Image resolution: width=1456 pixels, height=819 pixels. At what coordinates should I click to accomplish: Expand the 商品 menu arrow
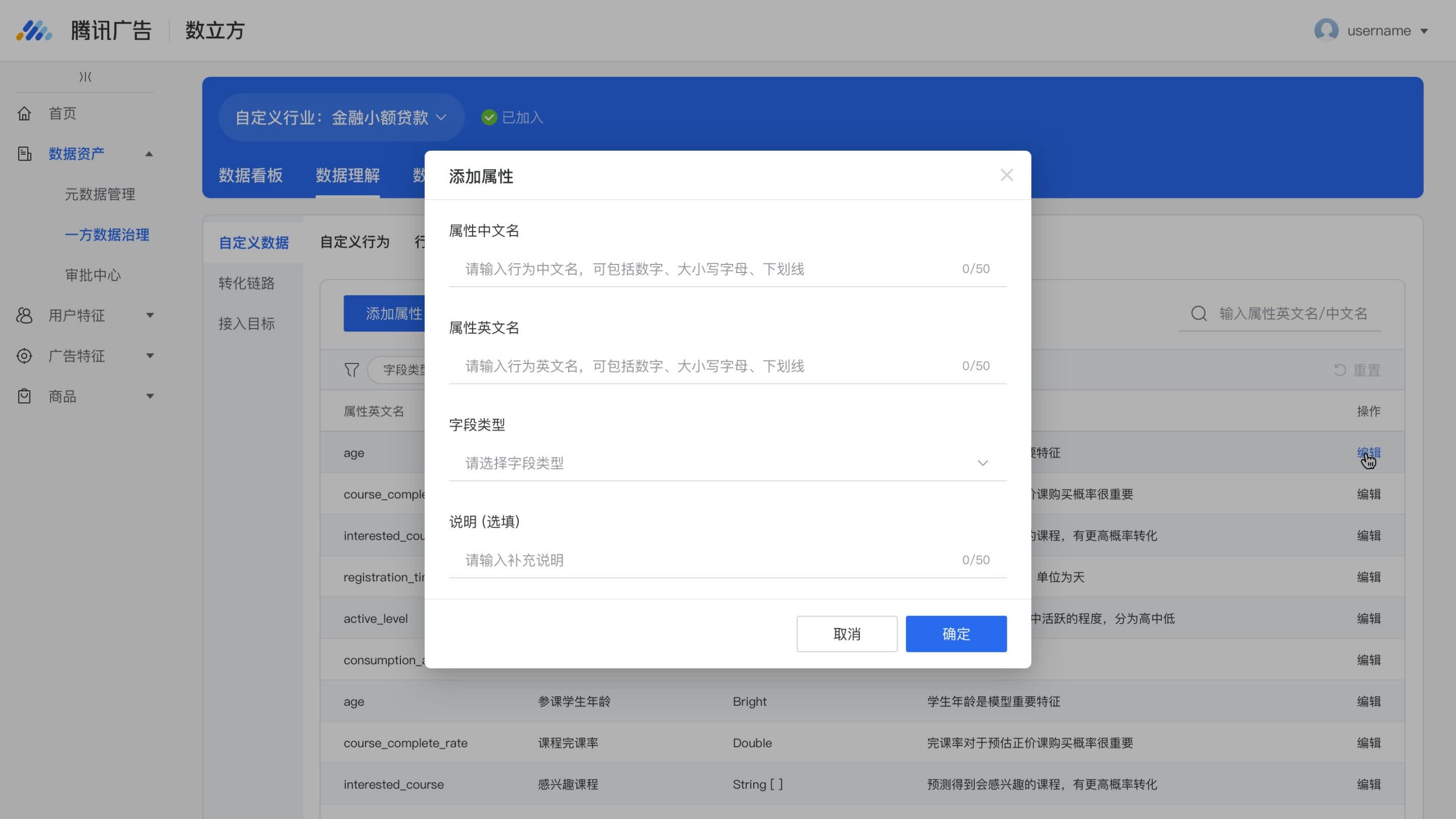point(150,396)
